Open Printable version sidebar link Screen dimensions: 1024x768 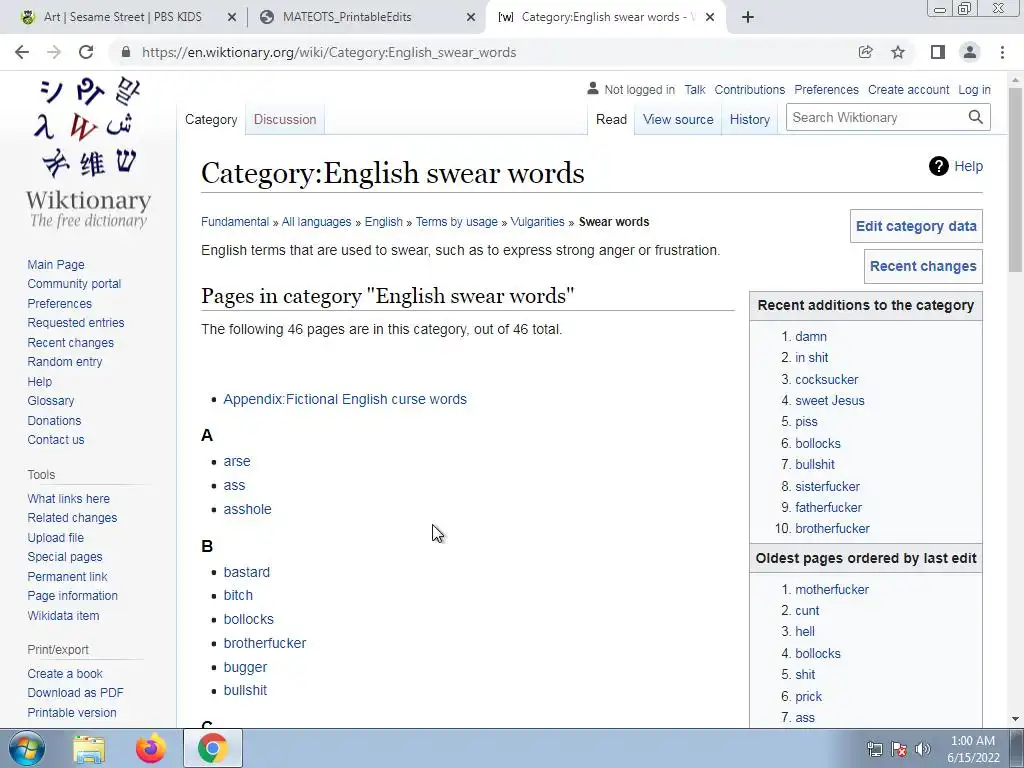[72, 712]
